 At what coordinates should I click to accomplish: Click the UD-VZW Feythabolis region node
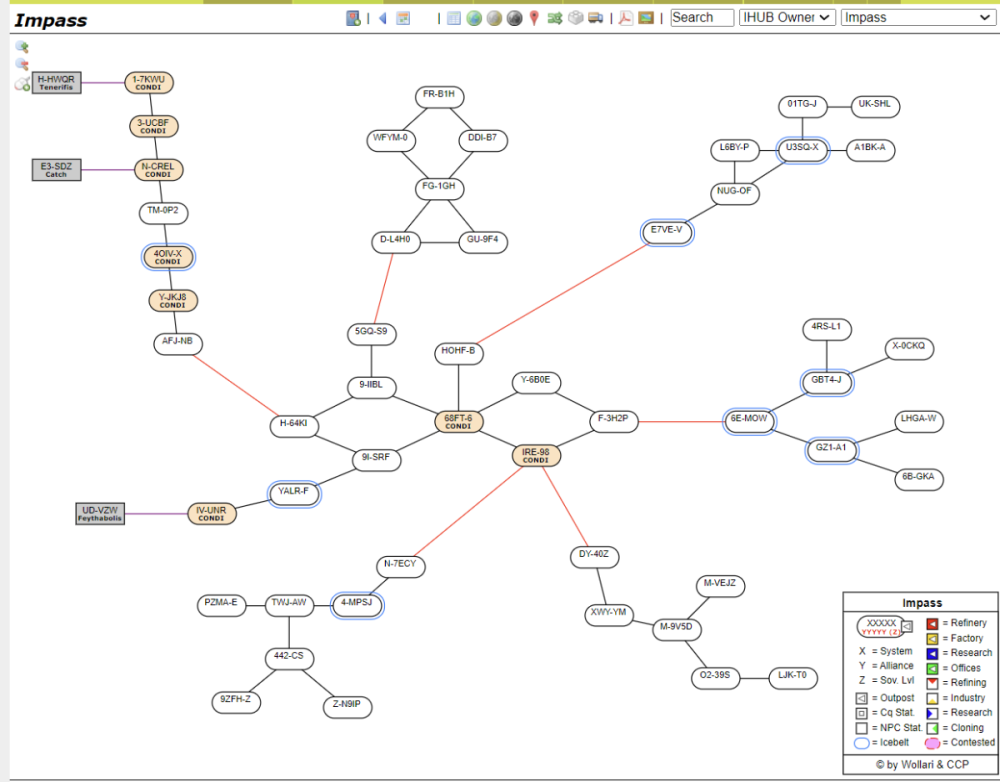tap(100, 514)
